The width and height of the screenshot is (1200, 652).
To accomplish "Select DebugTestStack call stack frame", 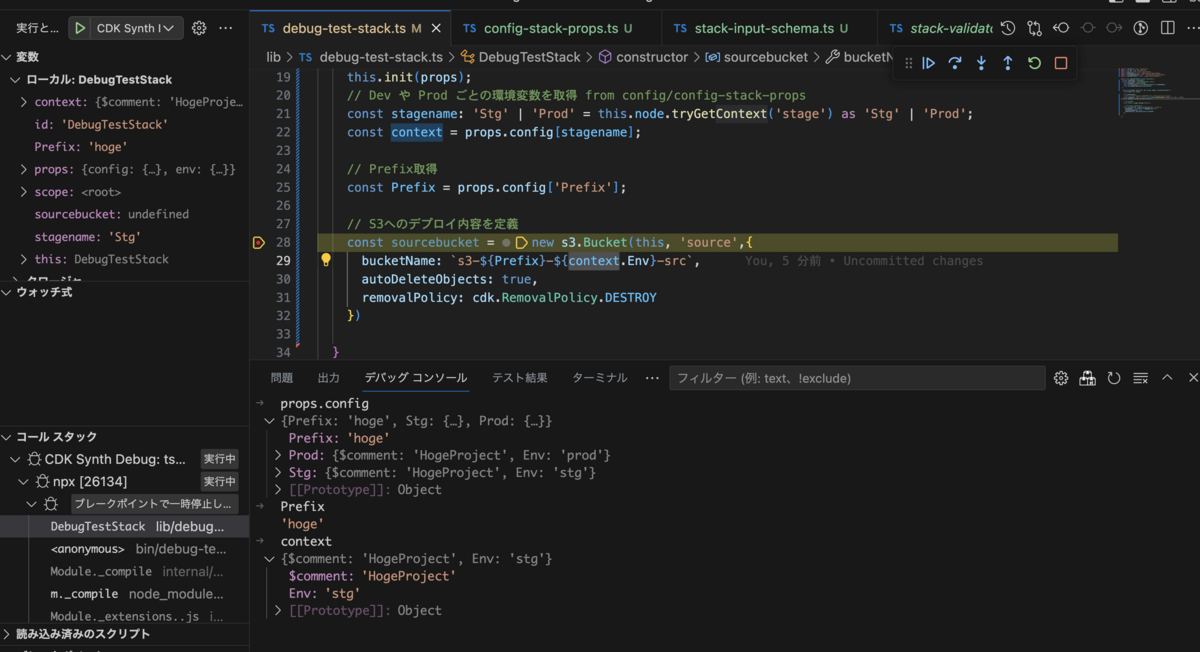I will (x=125, y=526).
